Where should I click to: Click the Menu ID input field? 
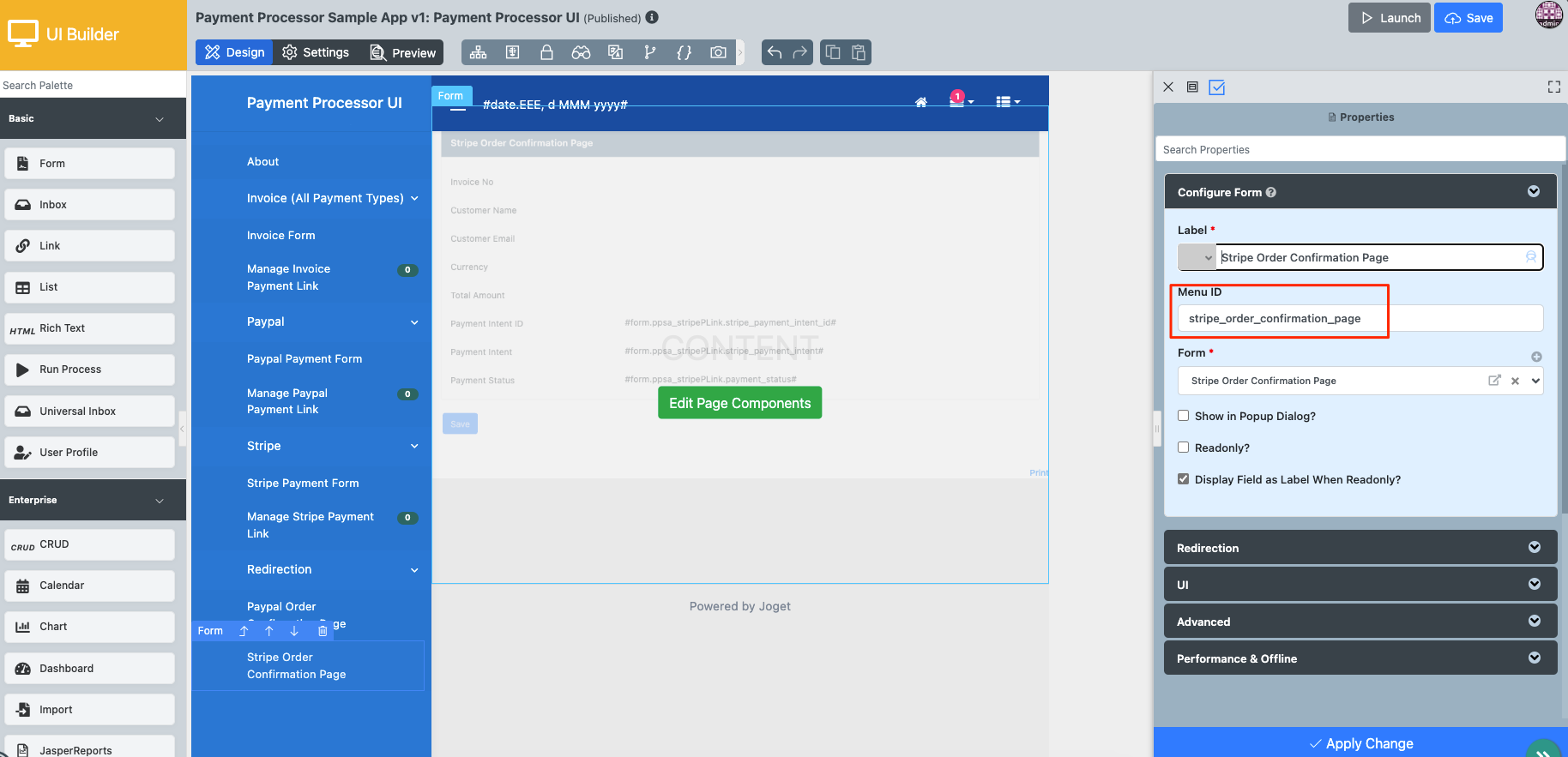[1360, 318]
